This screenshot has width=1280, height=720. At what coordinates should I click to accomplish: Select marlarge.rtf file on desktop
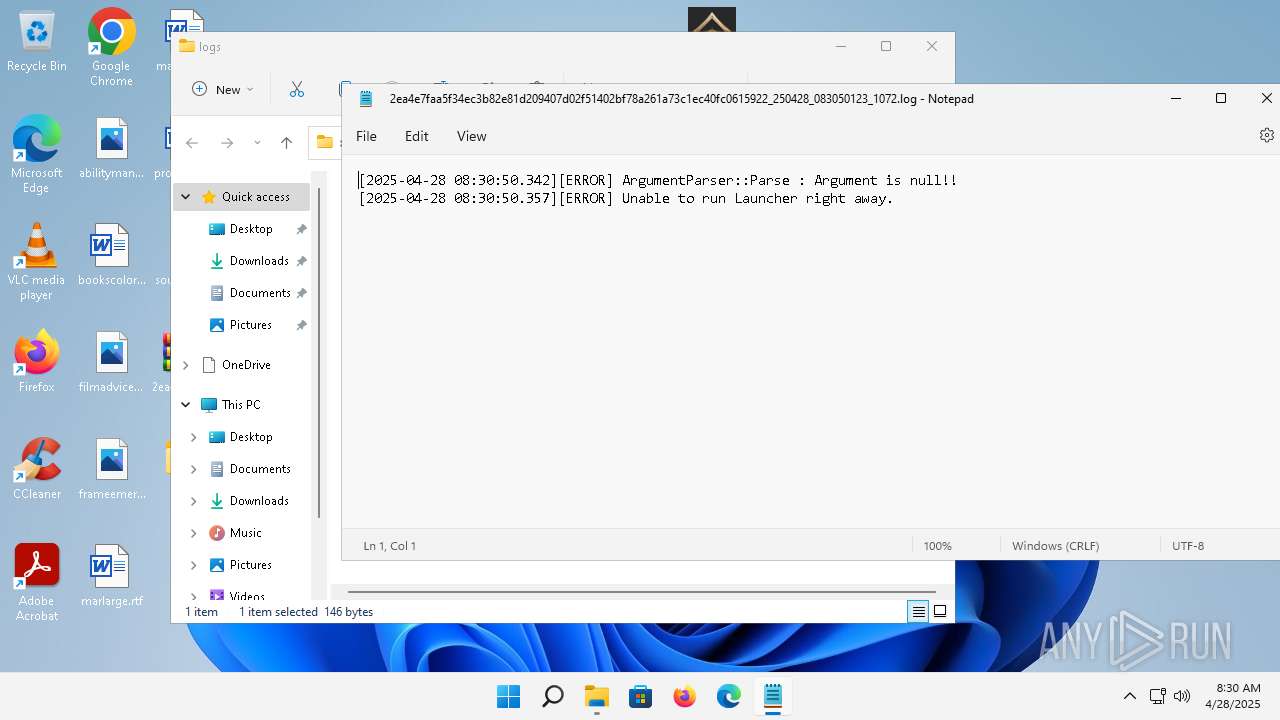point(111,577)
